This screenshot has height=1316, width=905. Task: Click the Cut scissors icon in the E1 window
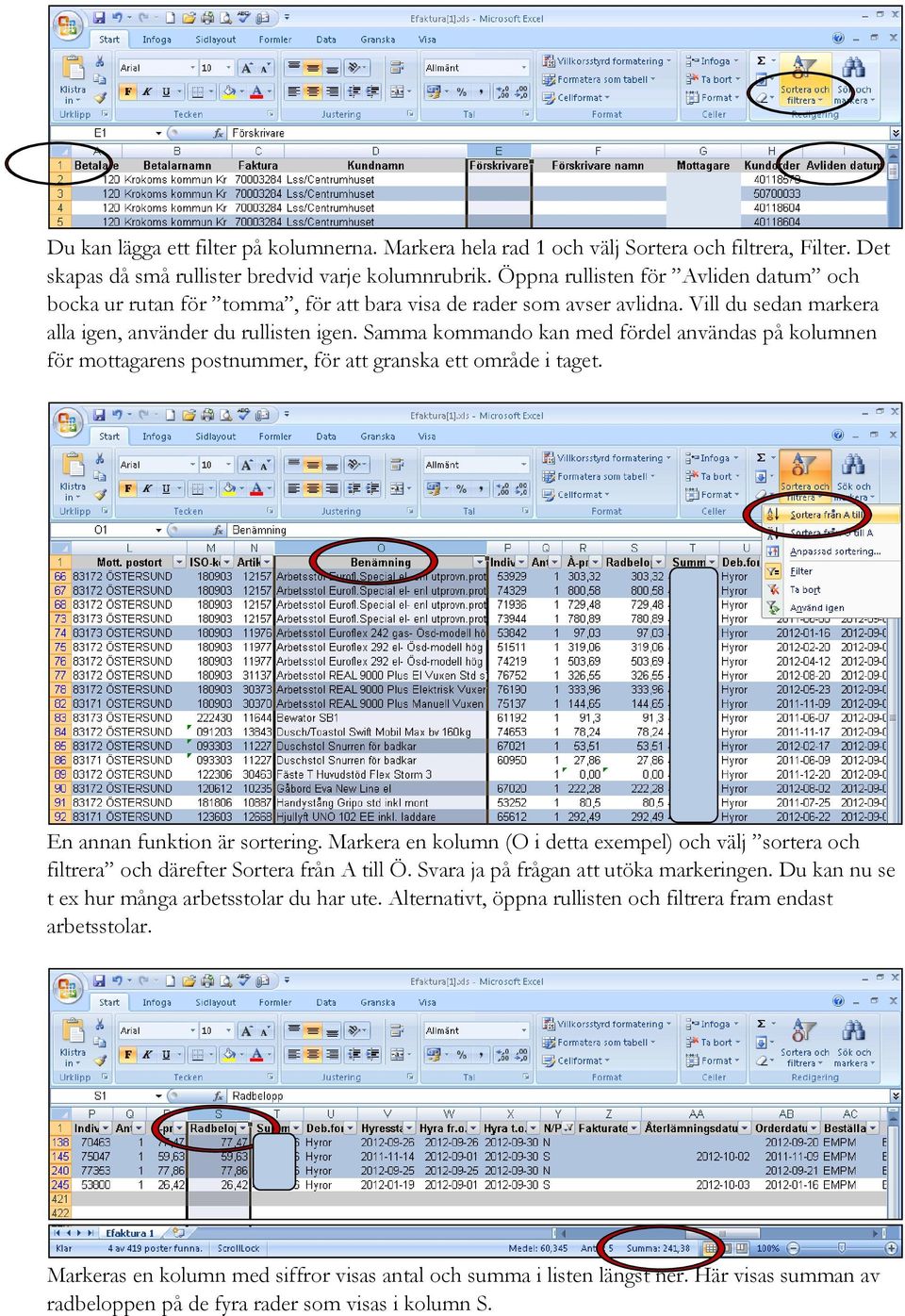pyautogui.click(x=99, y=62)
